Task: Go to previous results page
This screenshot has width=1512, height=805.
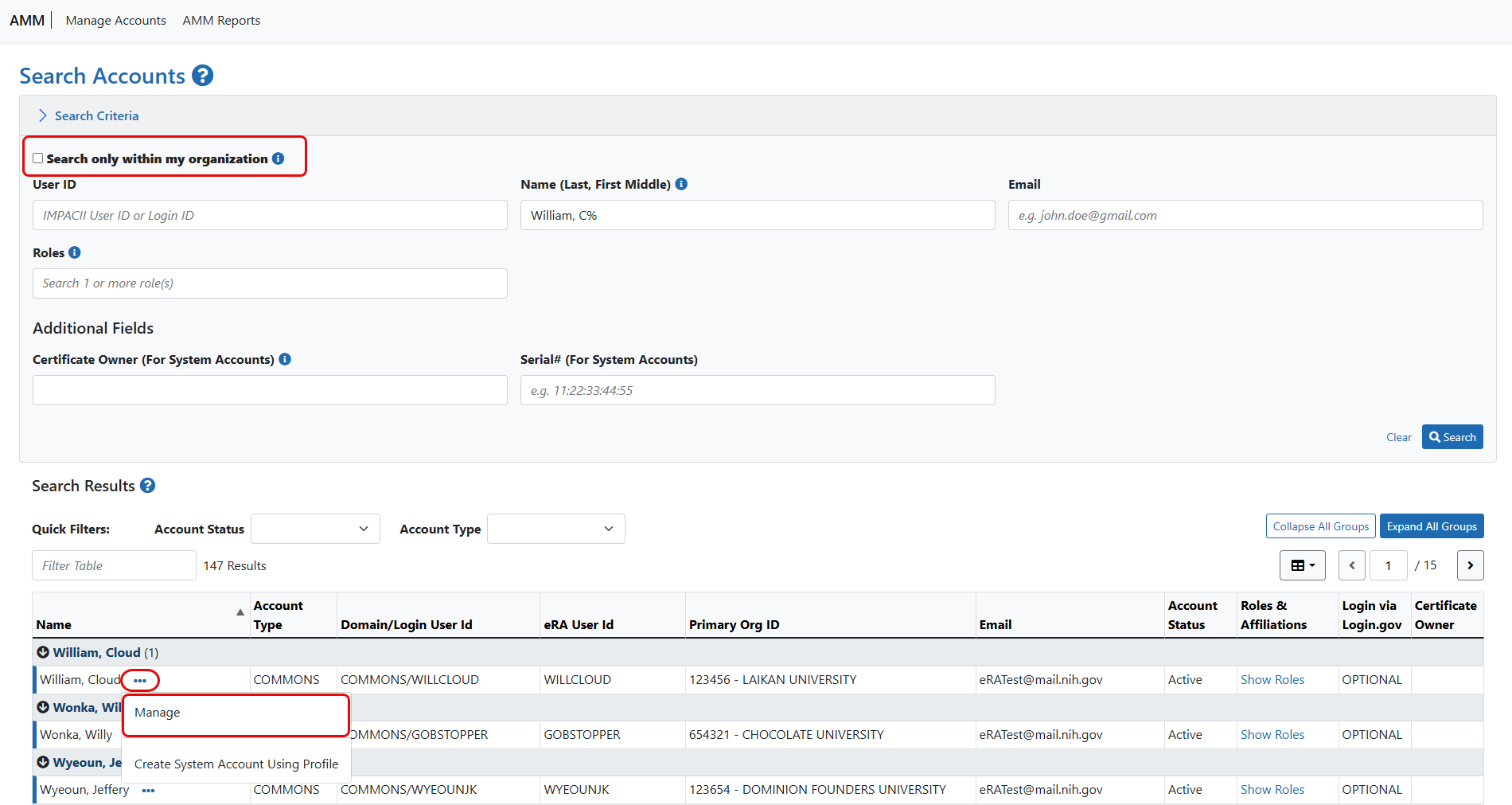Action: (x=1352, y=565)
